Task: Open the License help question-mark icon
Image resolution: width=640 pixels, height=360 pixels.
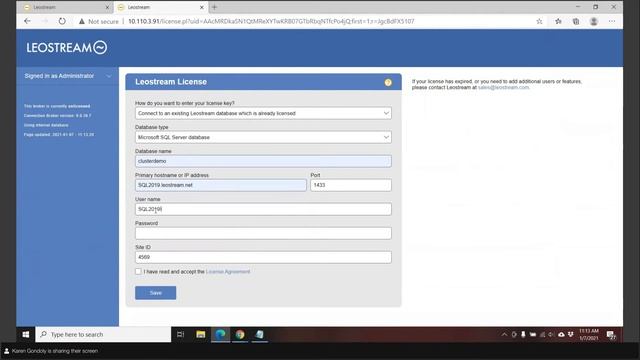Action: click(388, 82)
